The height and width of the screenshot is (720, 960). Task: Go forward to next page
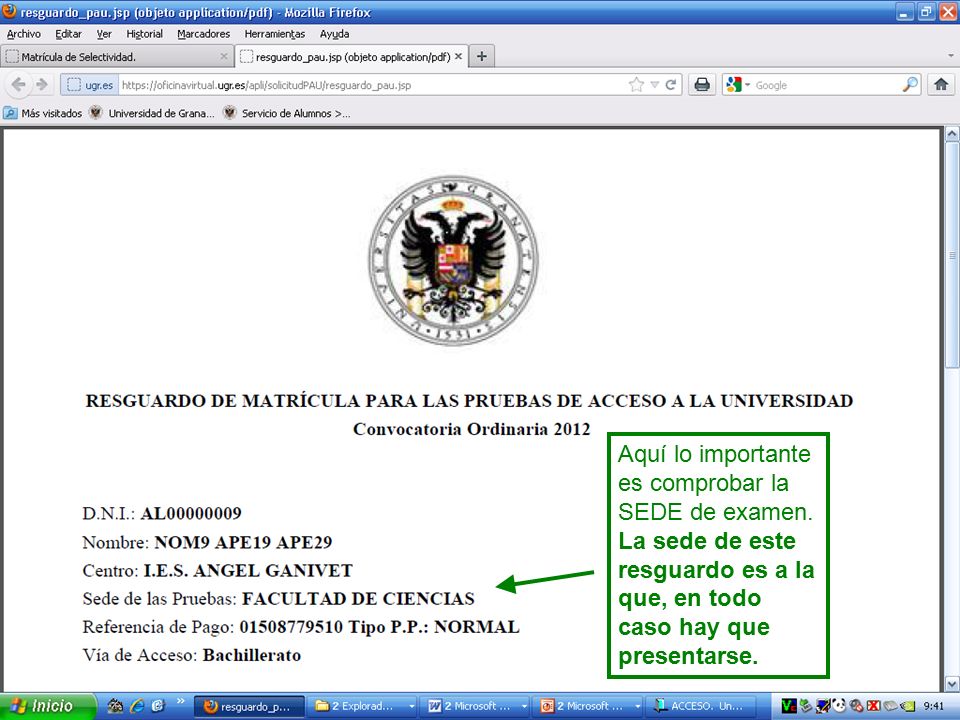point(42,84)
